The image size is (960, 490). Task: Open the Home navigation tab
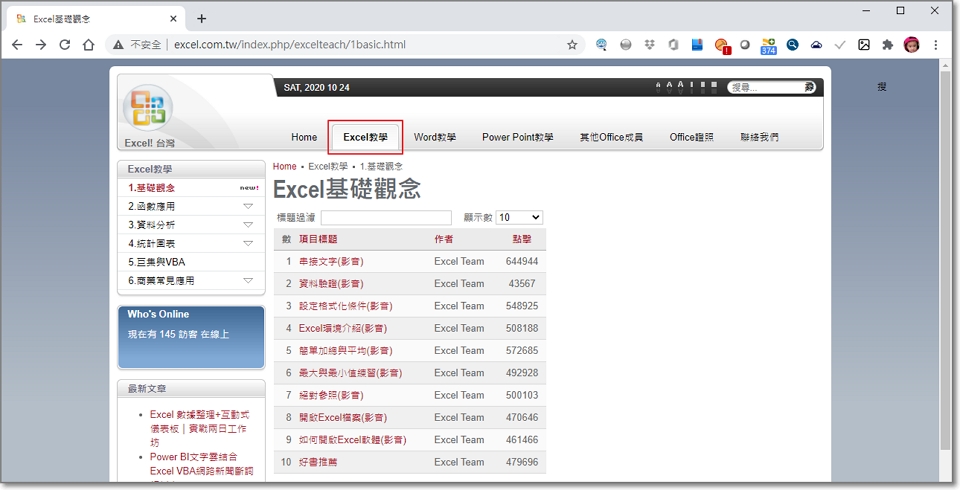[304, 137]
